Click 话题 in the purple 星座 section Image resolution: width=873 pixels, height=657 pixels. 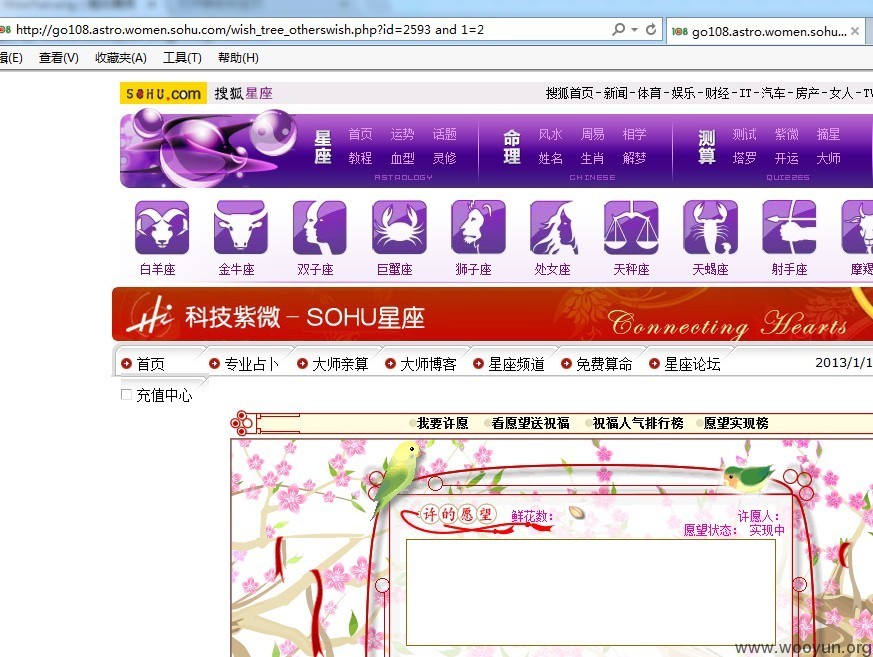(444, 134)
